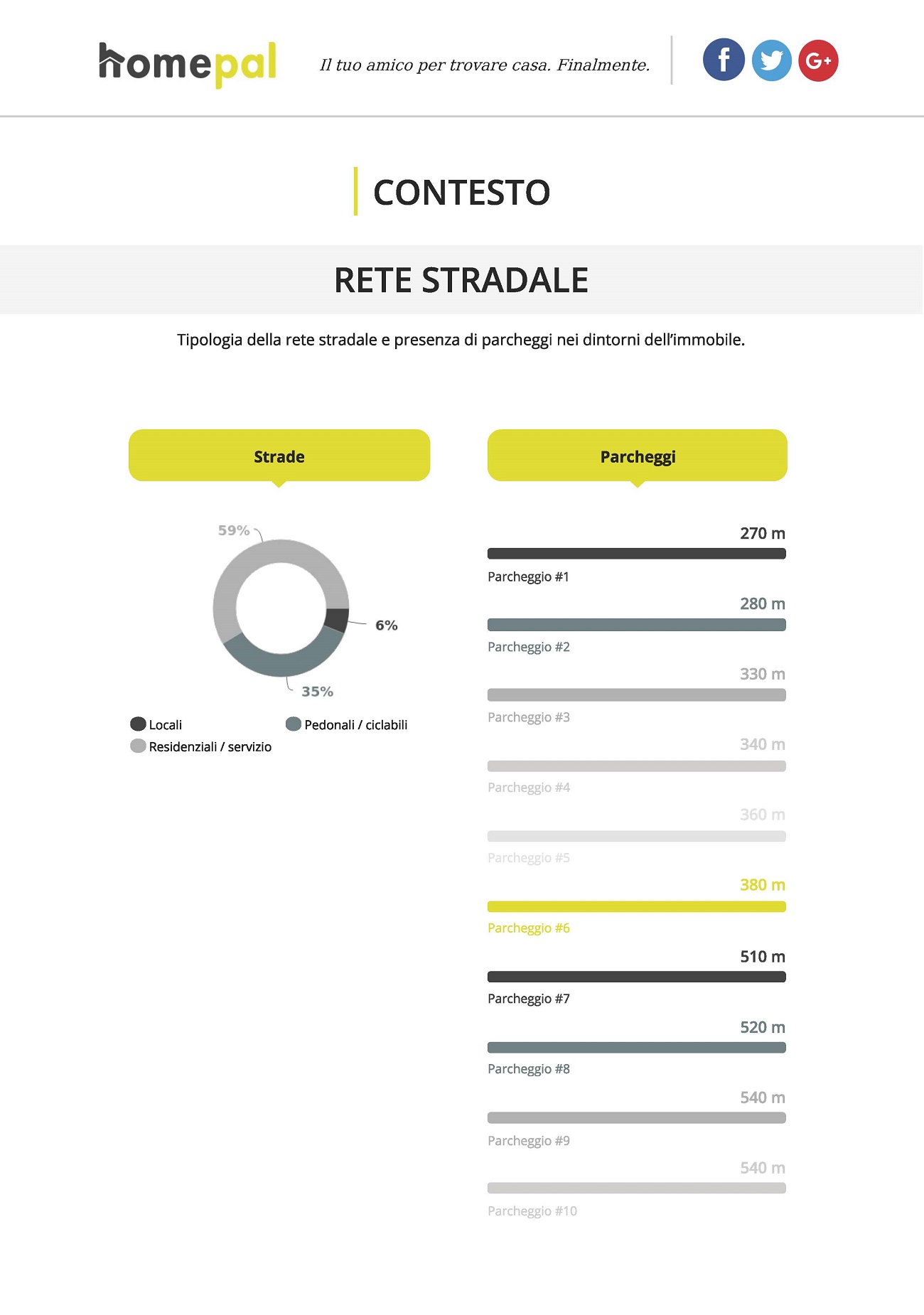
Task: Click the Google Plus icon
Action: click(x=818, y=60)
